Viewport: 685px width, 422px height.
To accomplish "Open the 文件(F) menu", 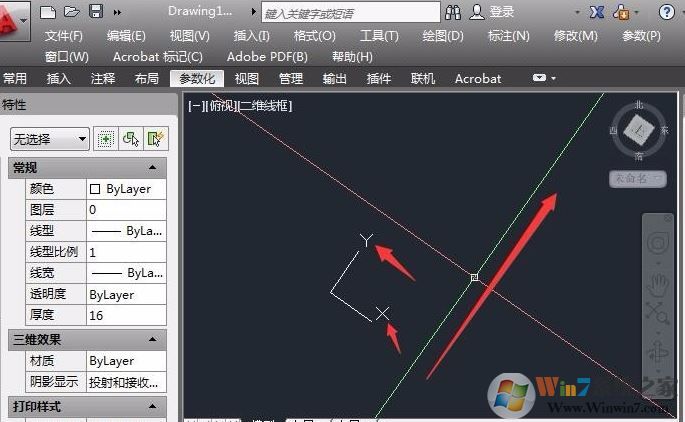I will click(64, 35).
